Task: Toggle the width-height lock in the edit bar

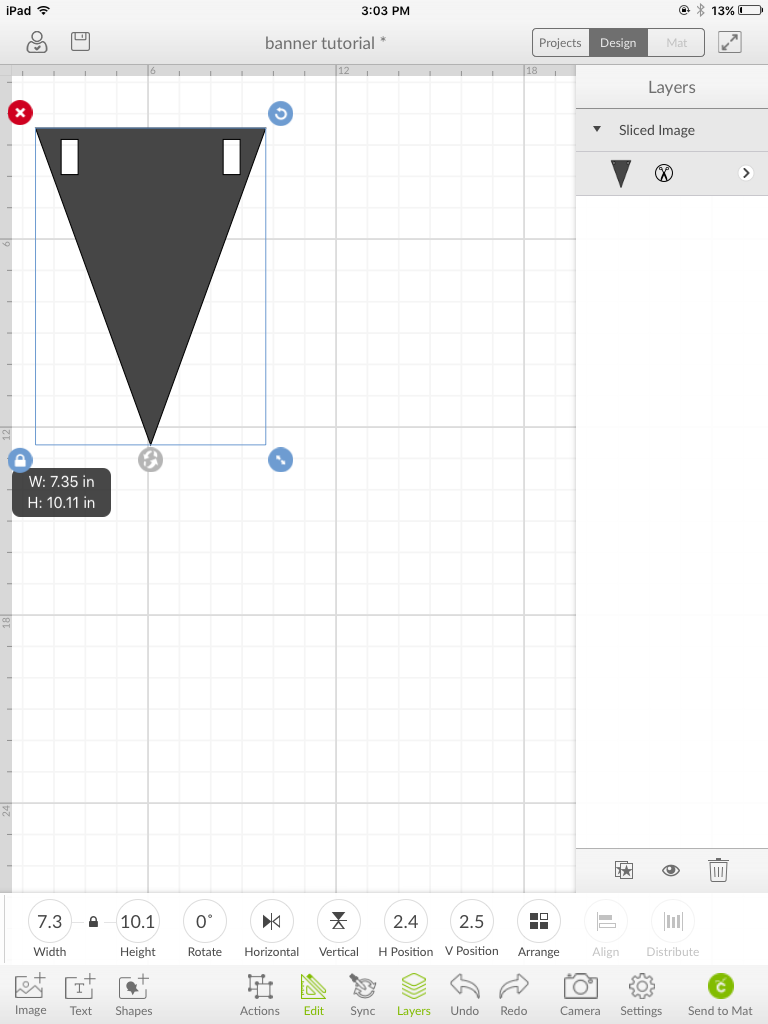Action: (93, 922)
